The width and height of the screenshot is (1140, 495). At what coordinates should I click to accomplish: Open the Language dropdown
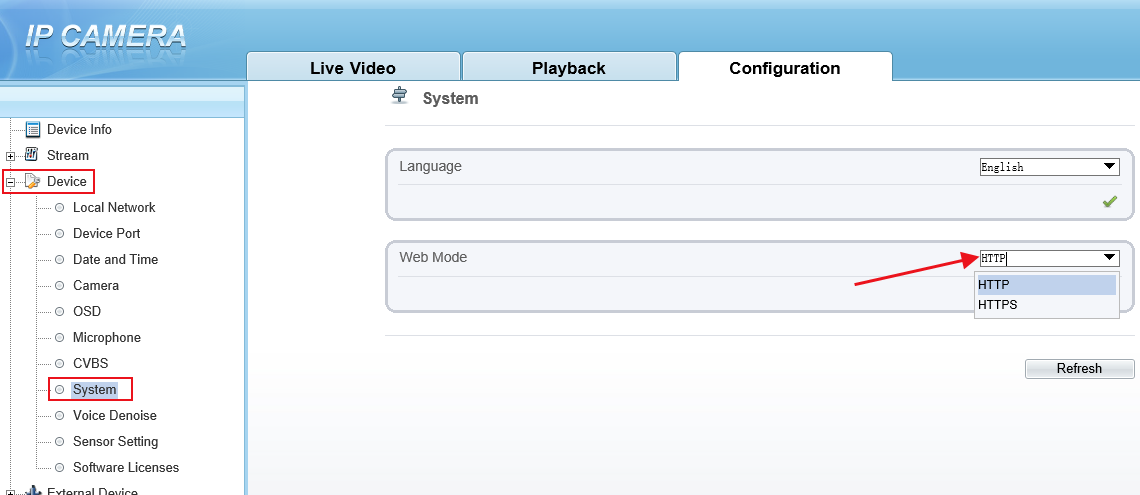[1049, 166]
